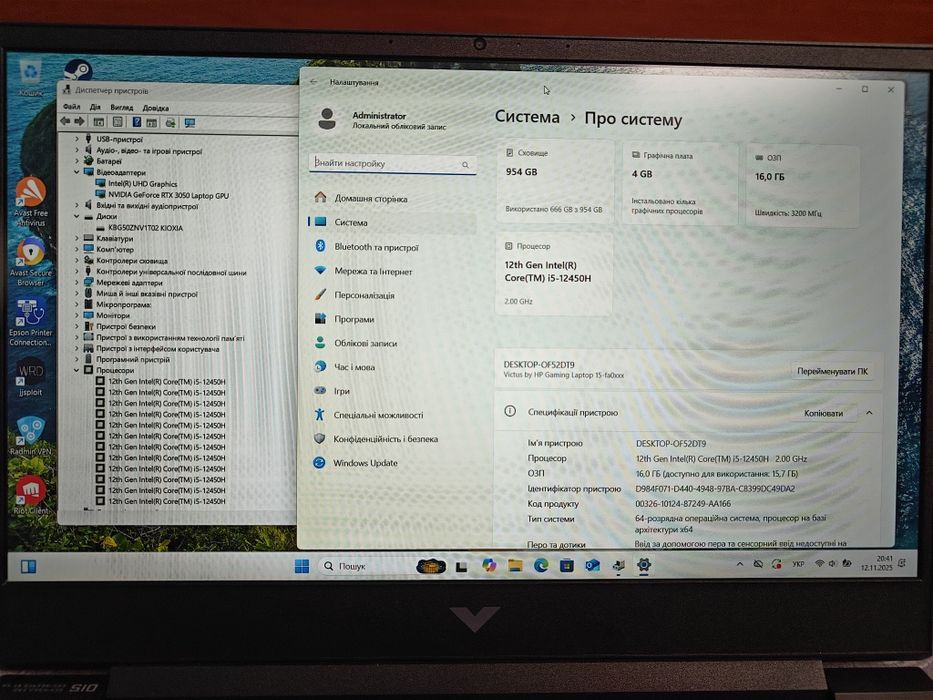Click the Wi-Fi network tray icon

tap(819, 563)
